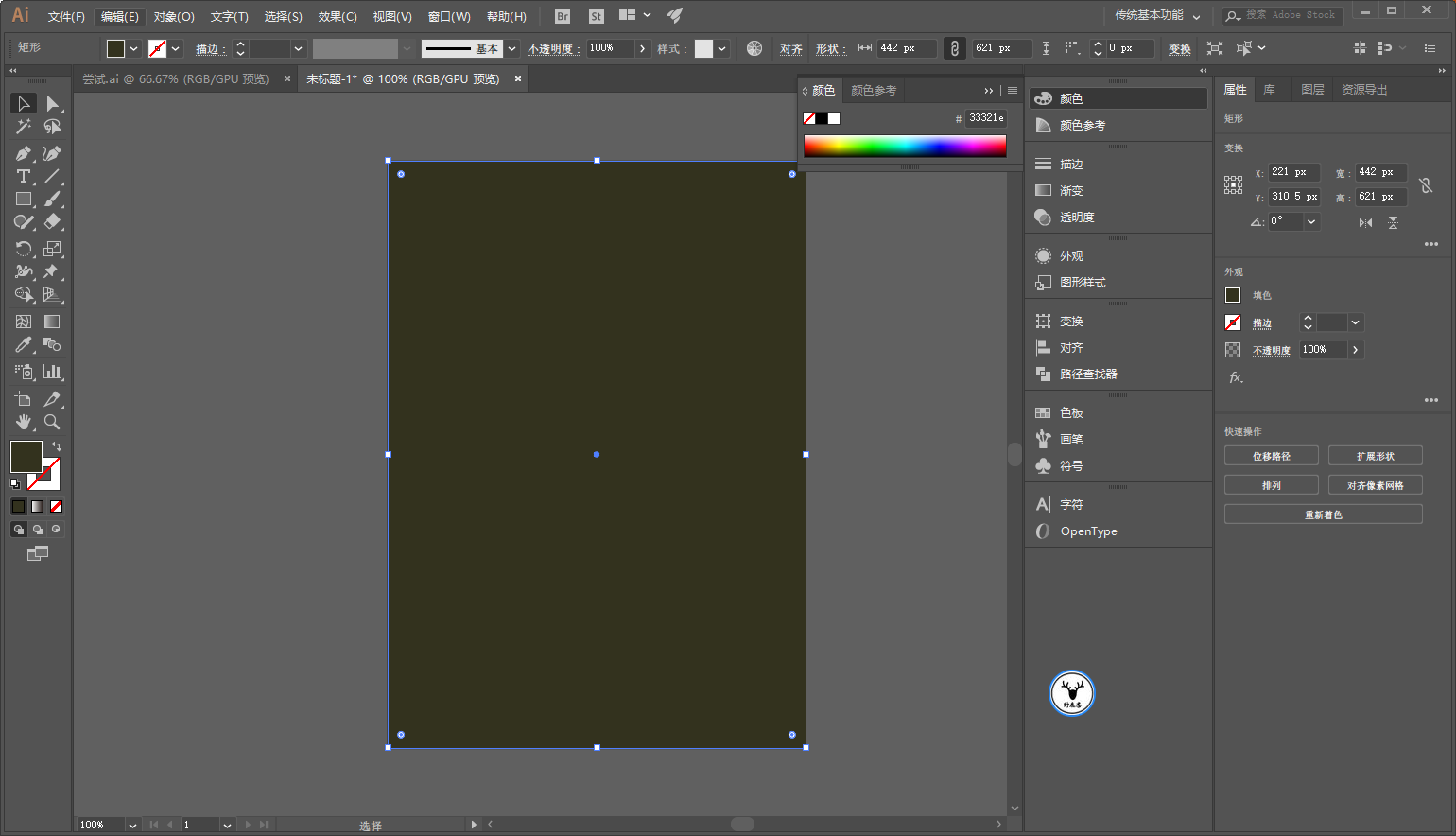
Task: Open the opacity flyout in Properties panel
Action: coord(1356,350)
